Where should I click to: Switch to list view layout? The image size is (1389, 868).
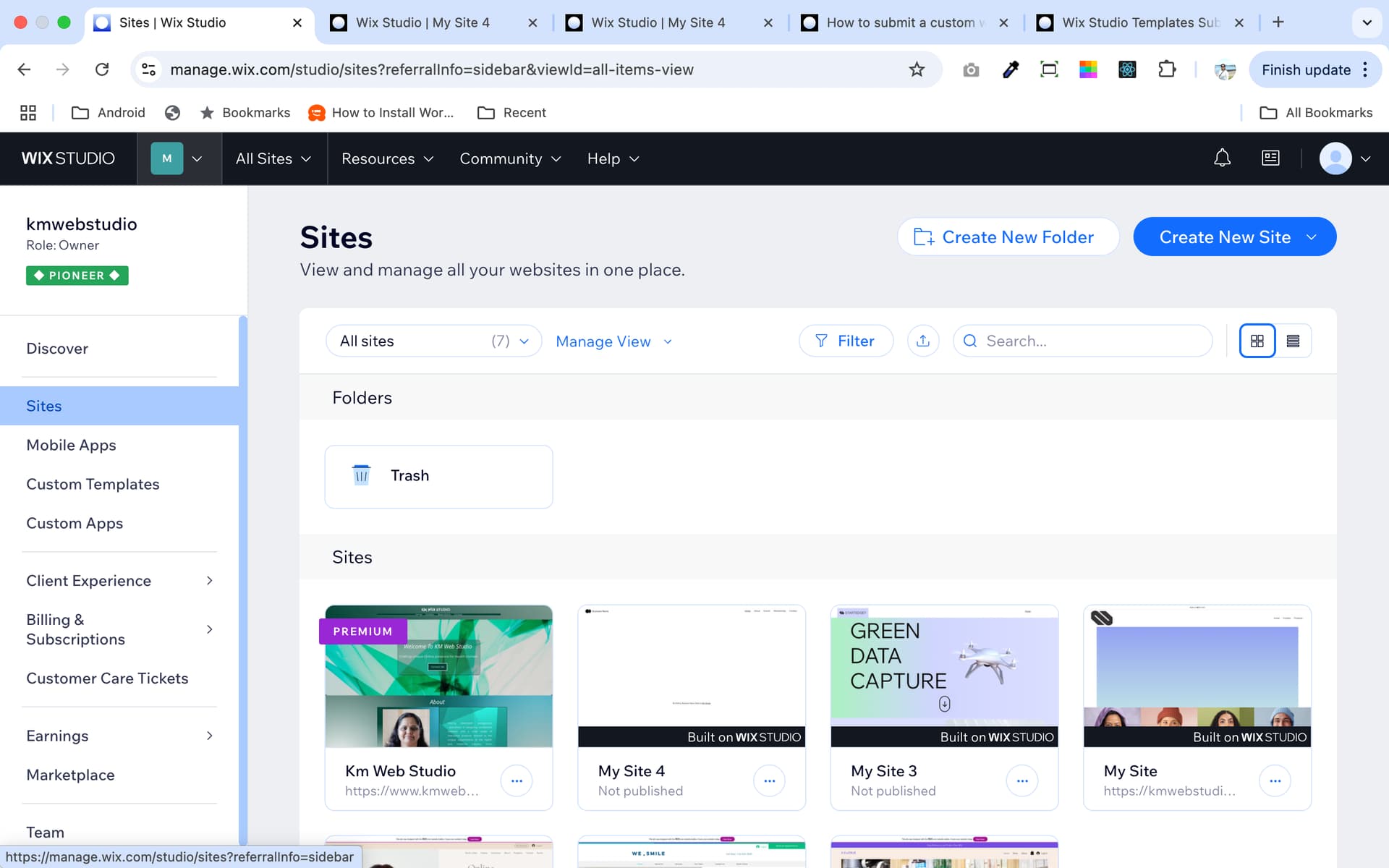pyautogui.click(x=1294, y=341)
